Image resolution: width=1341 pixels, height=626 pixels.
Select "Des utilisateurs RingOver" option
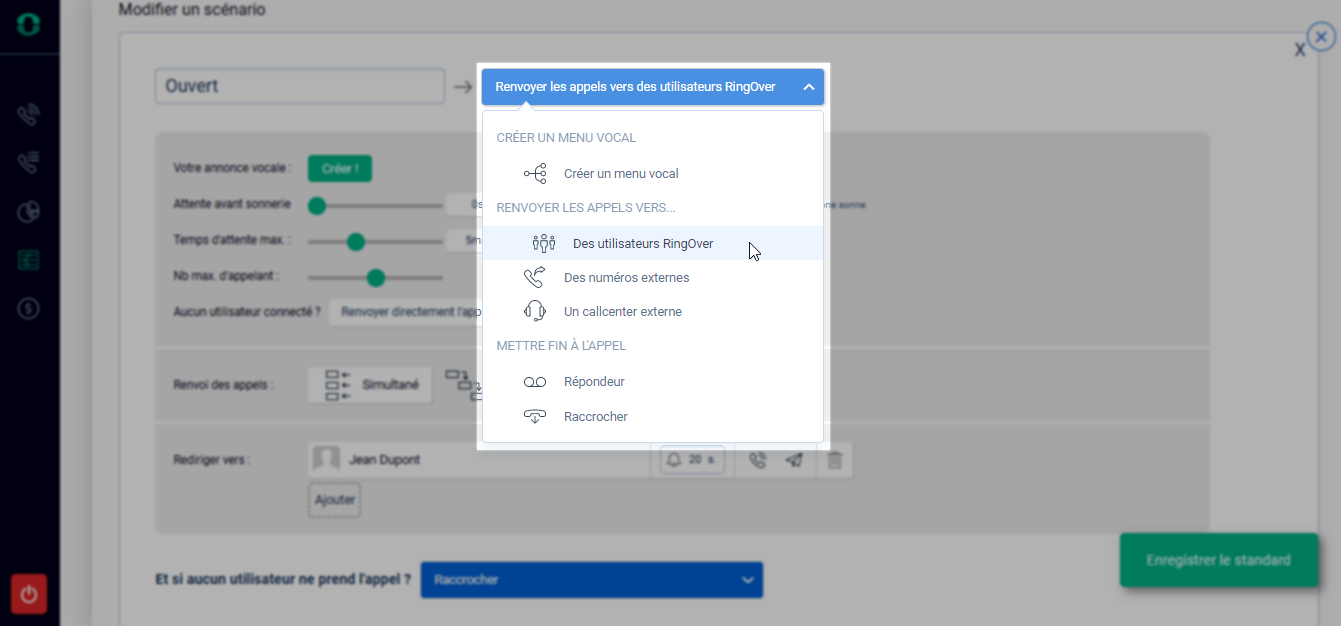[653, 243]
